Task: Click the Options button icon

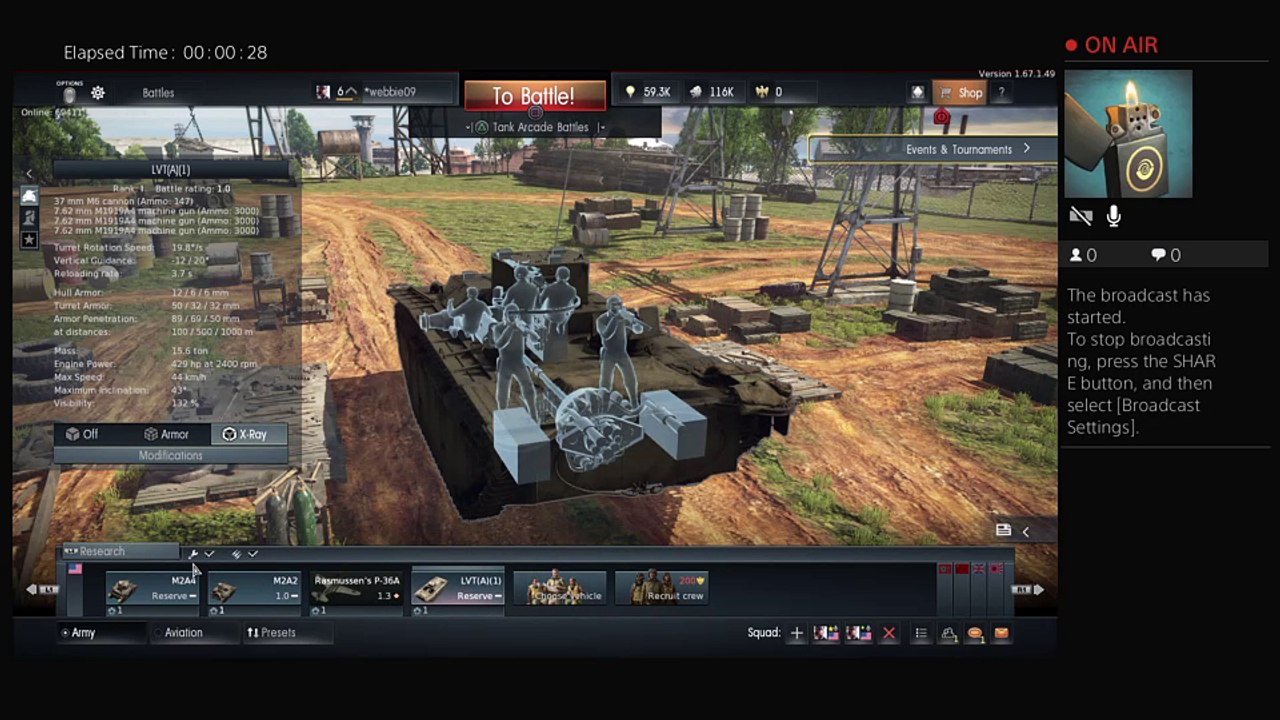Action: [x=69, y=93]
